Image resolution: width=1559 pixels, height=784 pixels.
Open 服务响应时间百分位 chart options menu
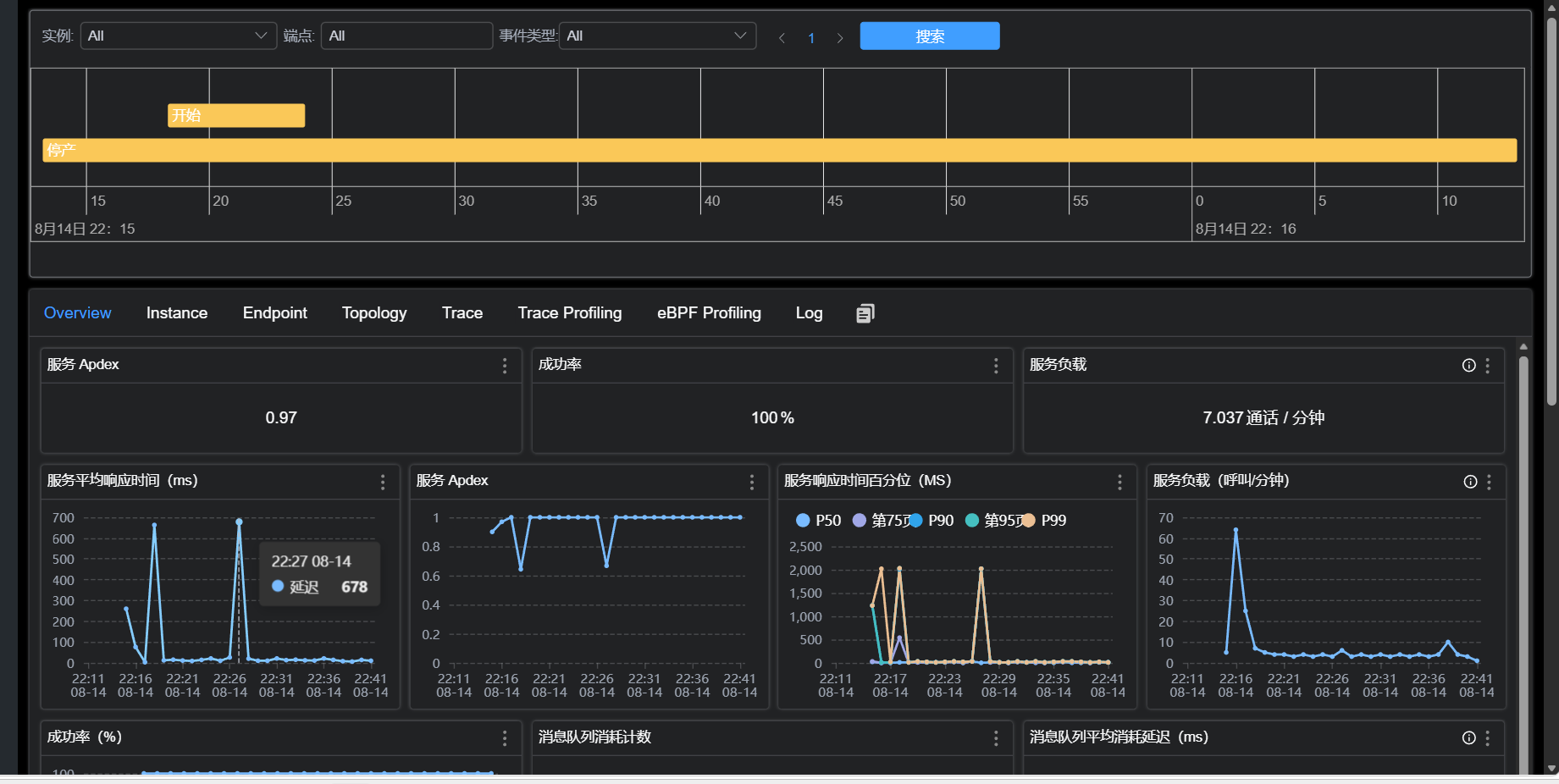point(1119,482)
